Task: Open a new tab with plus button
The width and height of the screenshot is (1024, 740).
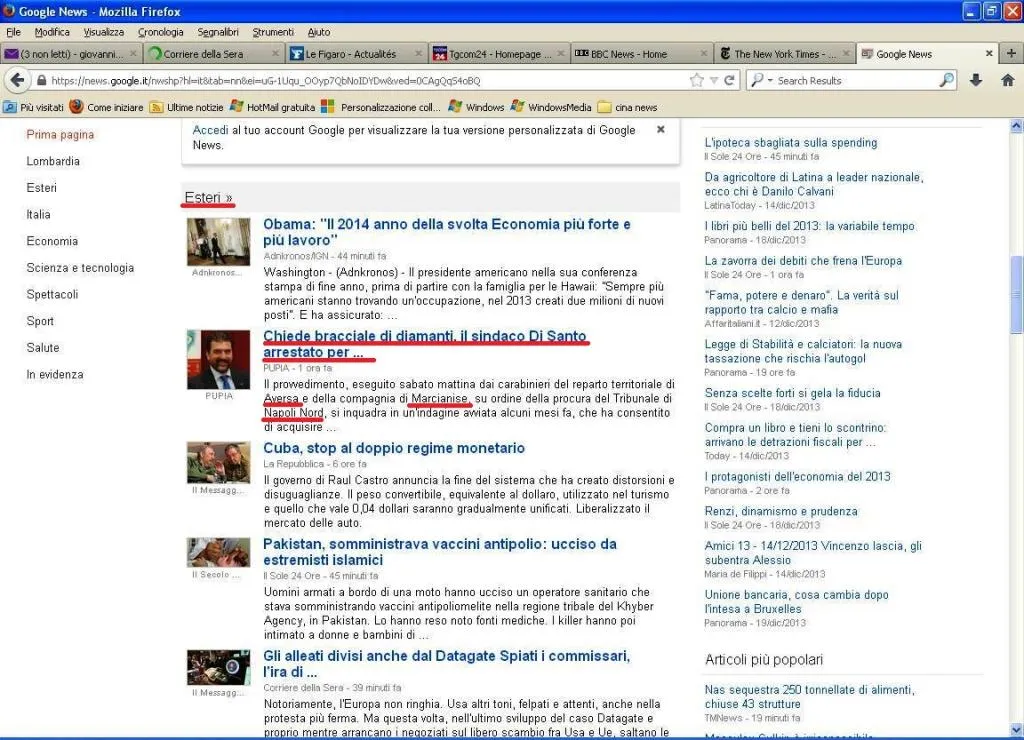Action: (x=1010, y=53)
